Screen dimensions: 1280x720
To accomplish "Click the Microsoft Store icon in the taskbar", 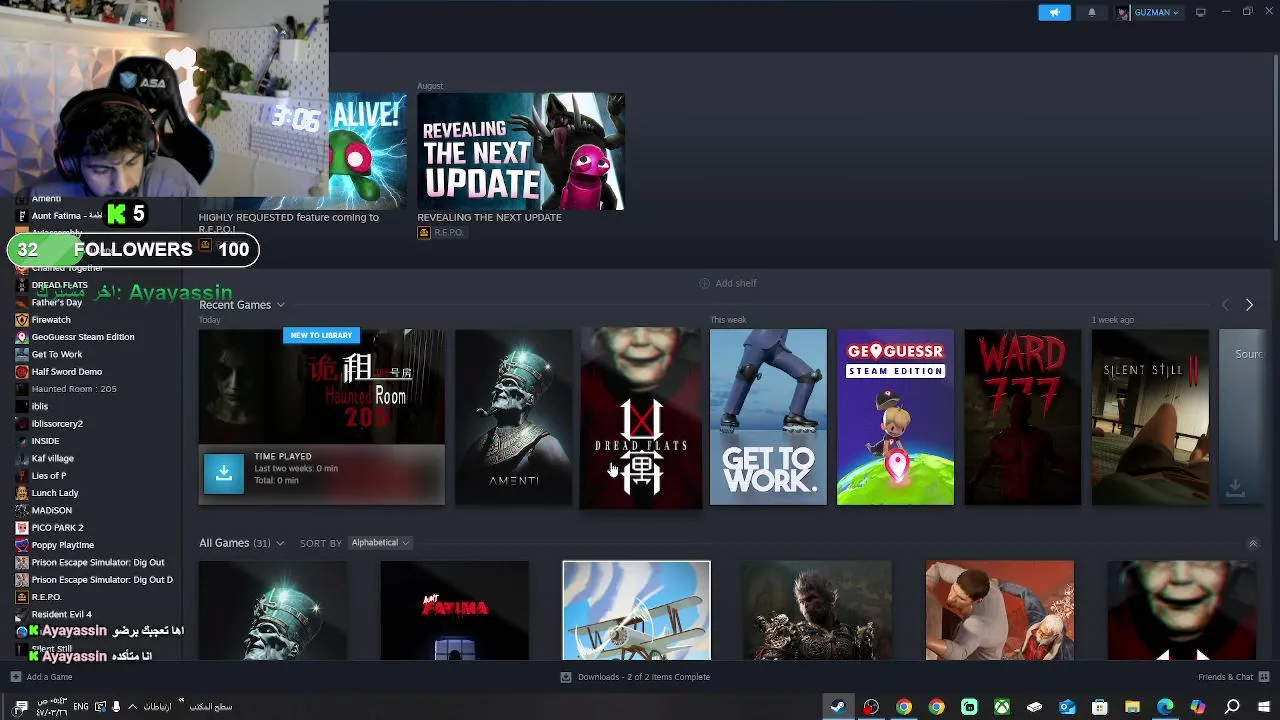I will click(x=1100, y=707).
